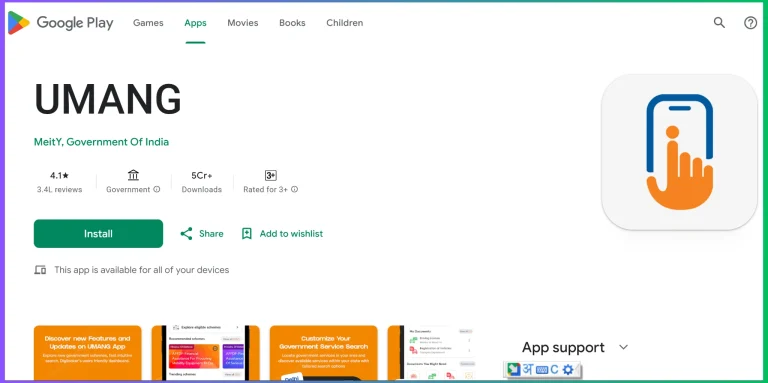The height and width of the screenshot is (383, 768).
Task: Click the Rated for 3+ label
Action: pos(265,190)
